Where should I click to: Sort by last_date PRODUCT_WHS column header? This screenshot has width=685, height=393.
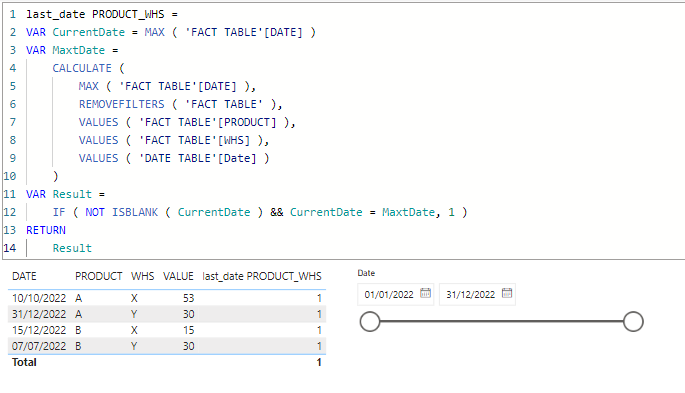[x=262, y=276]
